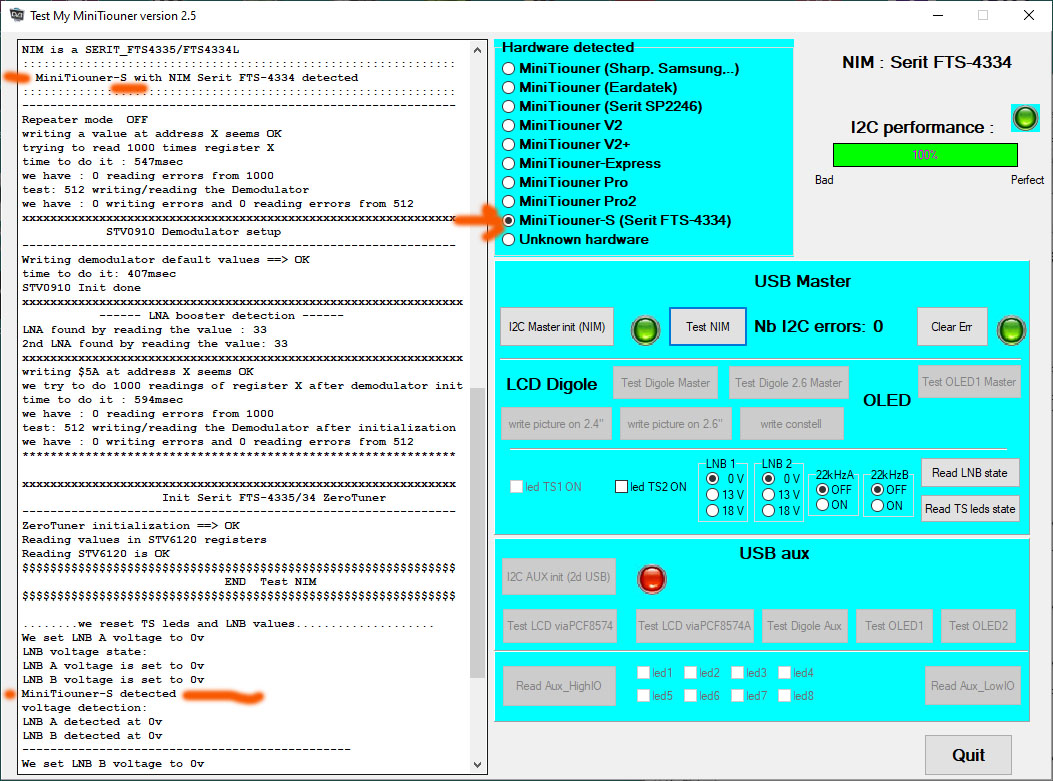Click Test Digole Master button
The image size is (1053, 781).
(x=665, y=383)
